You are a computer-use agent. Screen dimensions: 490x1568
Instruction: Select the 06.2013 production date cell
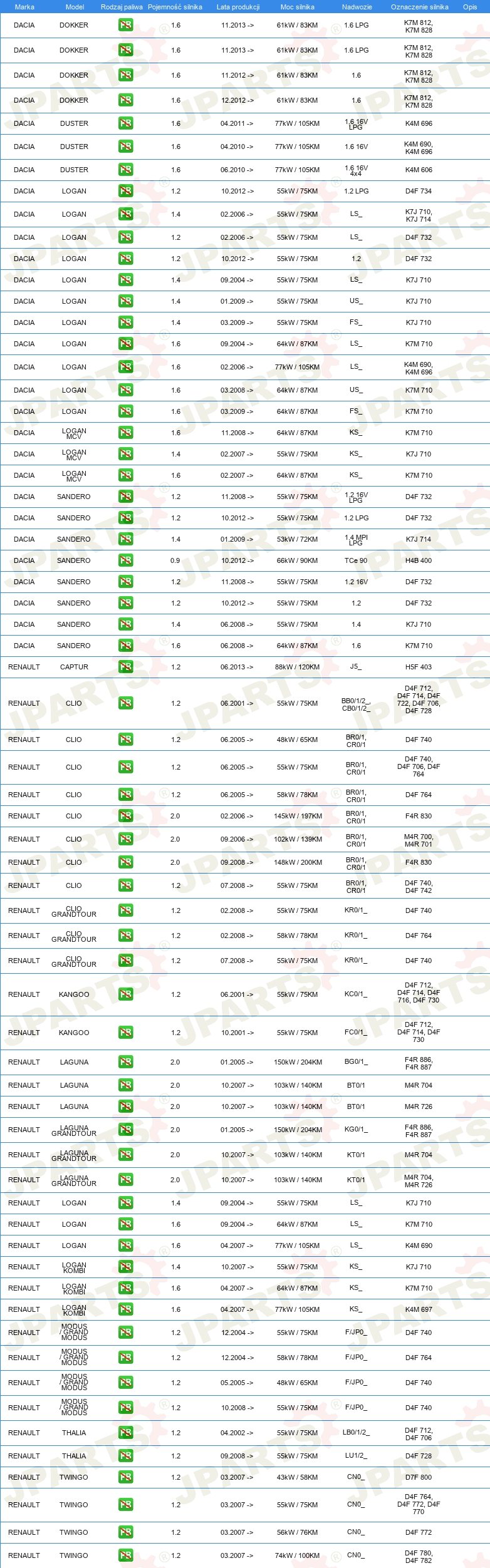pos(237,667)
